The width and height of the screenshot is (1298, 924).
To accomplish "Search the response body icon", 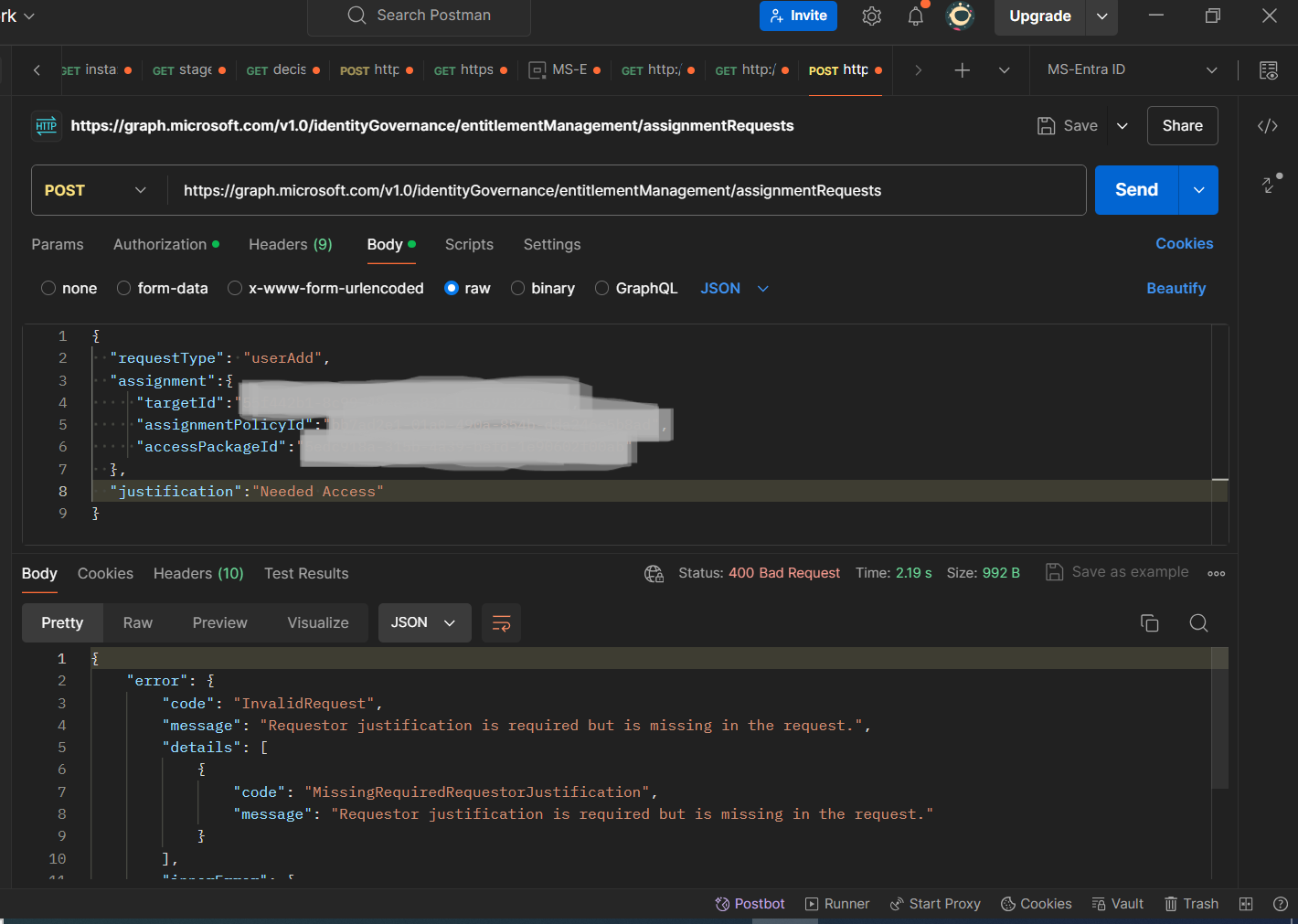I will (x=1198, y=623).
